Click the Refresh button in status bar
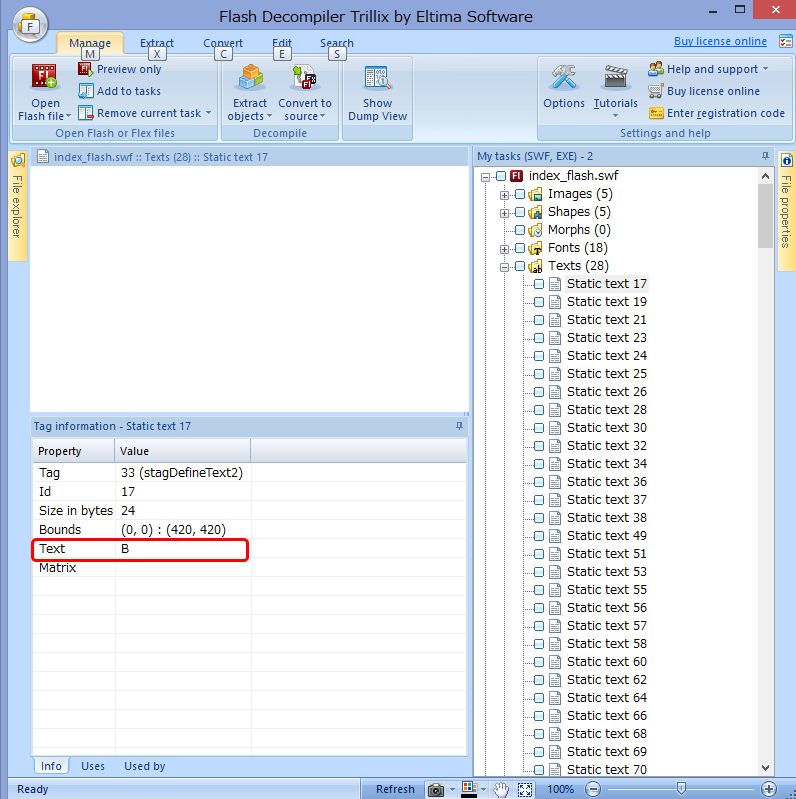 pos(395,789)
